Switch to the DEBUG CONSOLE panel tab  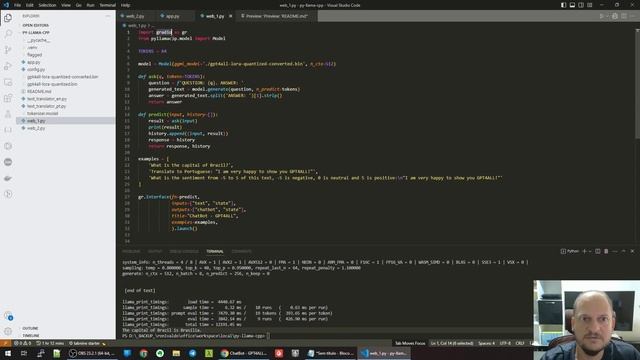coord(184,251)
